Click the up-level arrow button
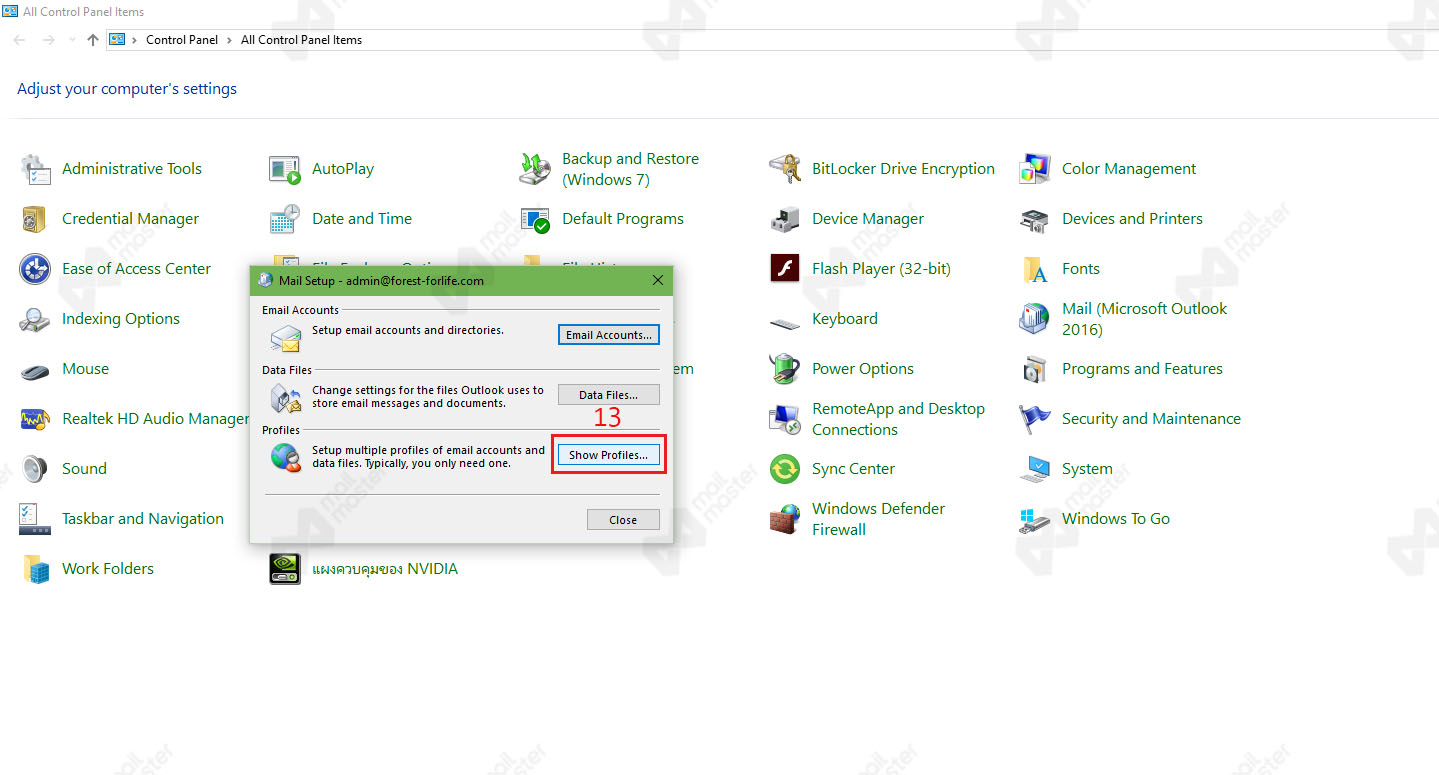Viewport: 1439px width, 775px height. [93, 40]
